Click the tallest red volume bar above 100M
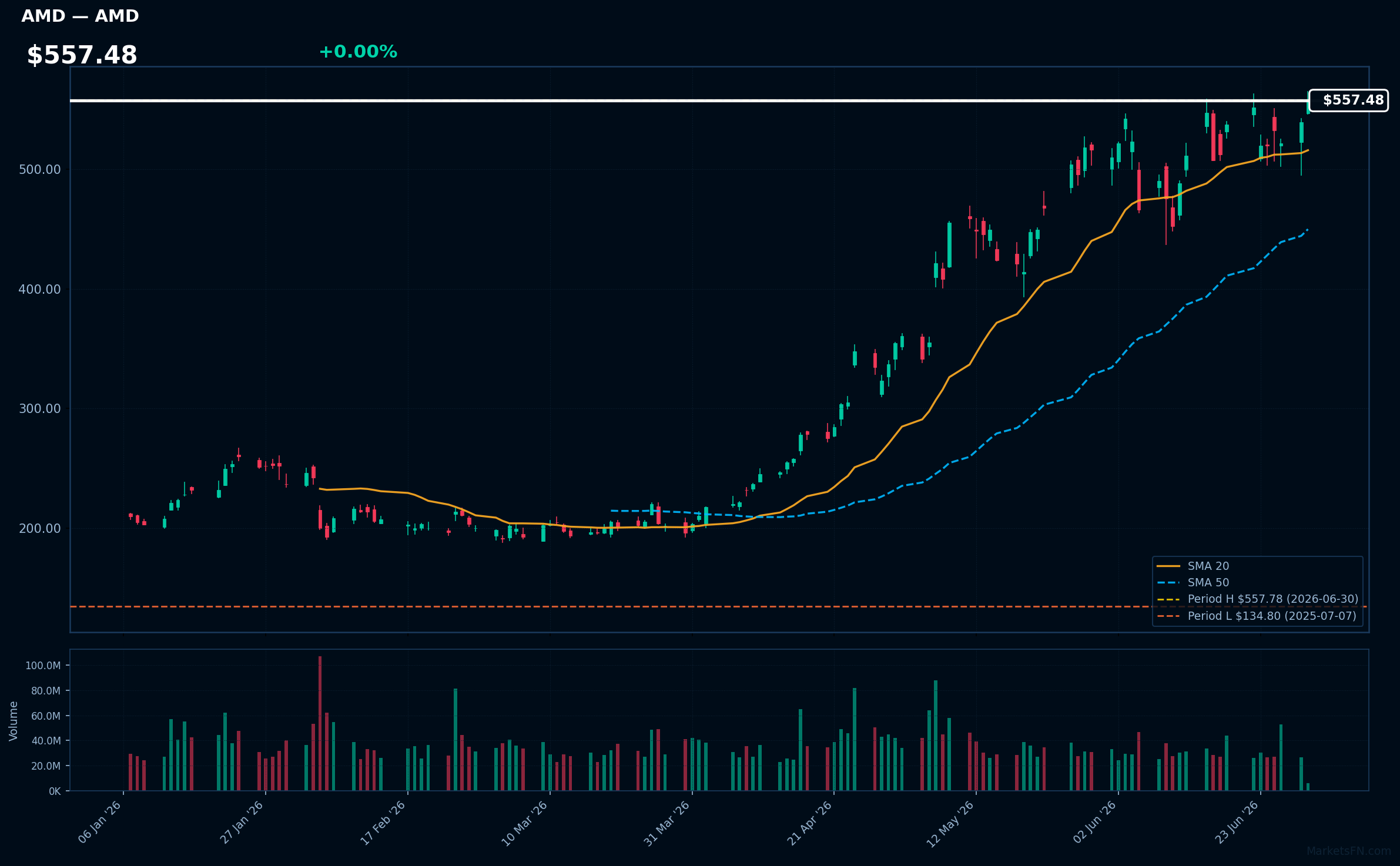The width and height of the screenshot is (1400, 866). 320,723
